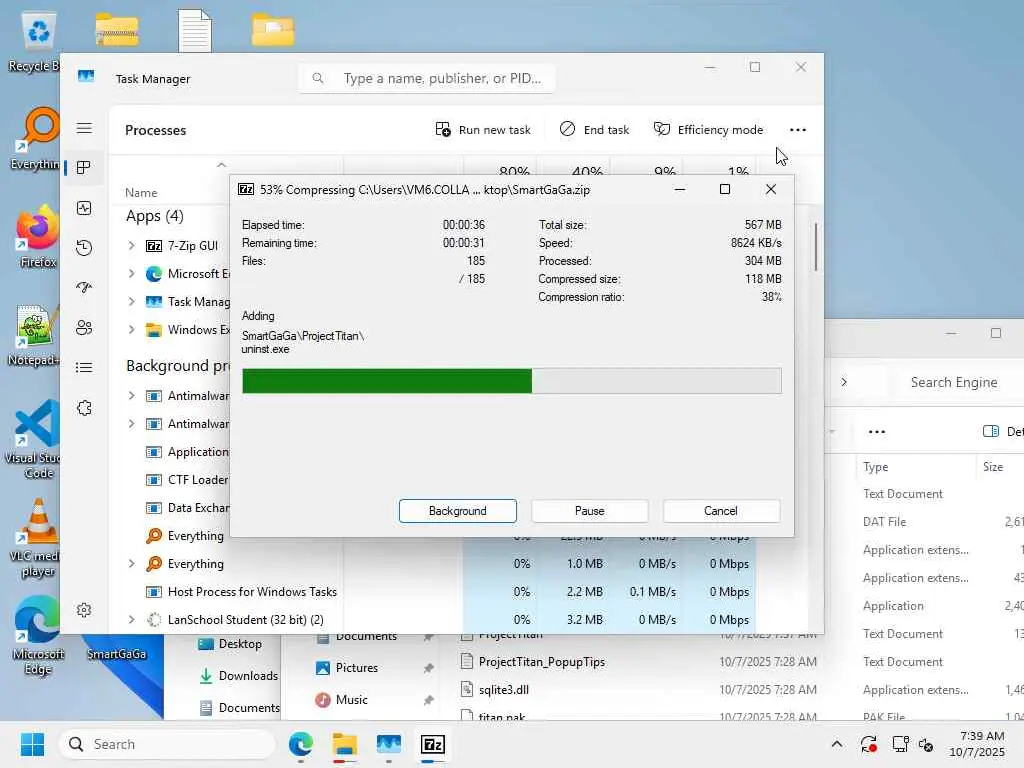Screen dimensions: 1024x768
Task: Open Startup apps sidebar icon
Action: [84, 288]
